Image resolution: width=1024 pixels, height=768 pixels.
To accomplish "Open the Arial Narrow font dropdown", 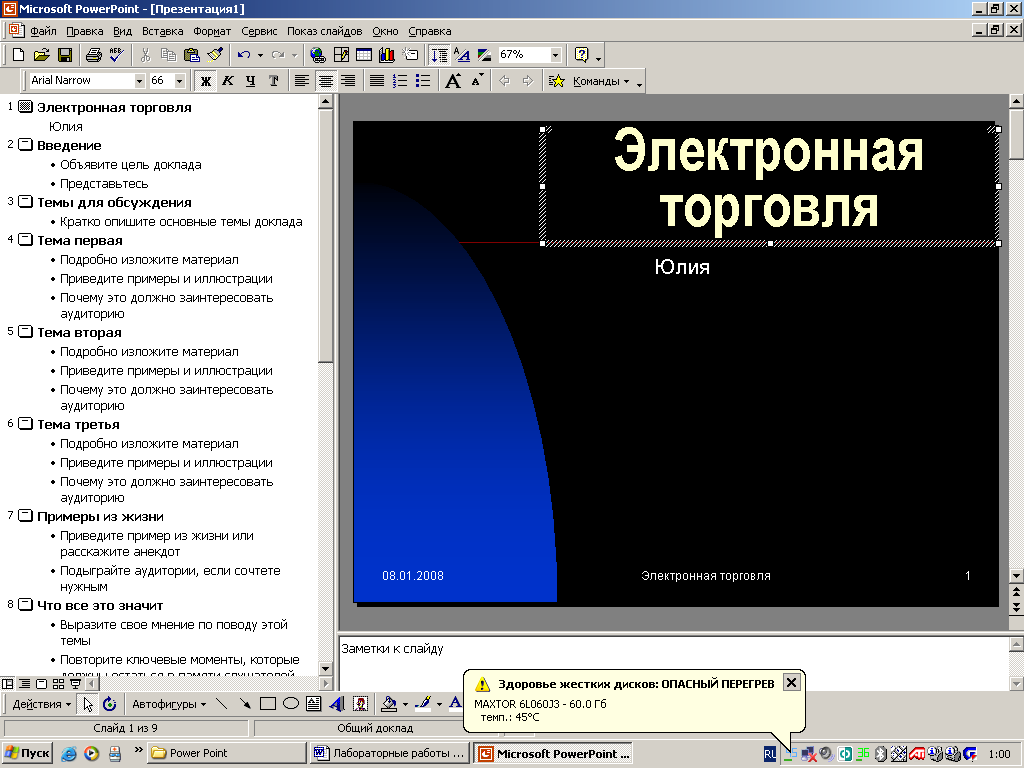I will click(139, 81).
